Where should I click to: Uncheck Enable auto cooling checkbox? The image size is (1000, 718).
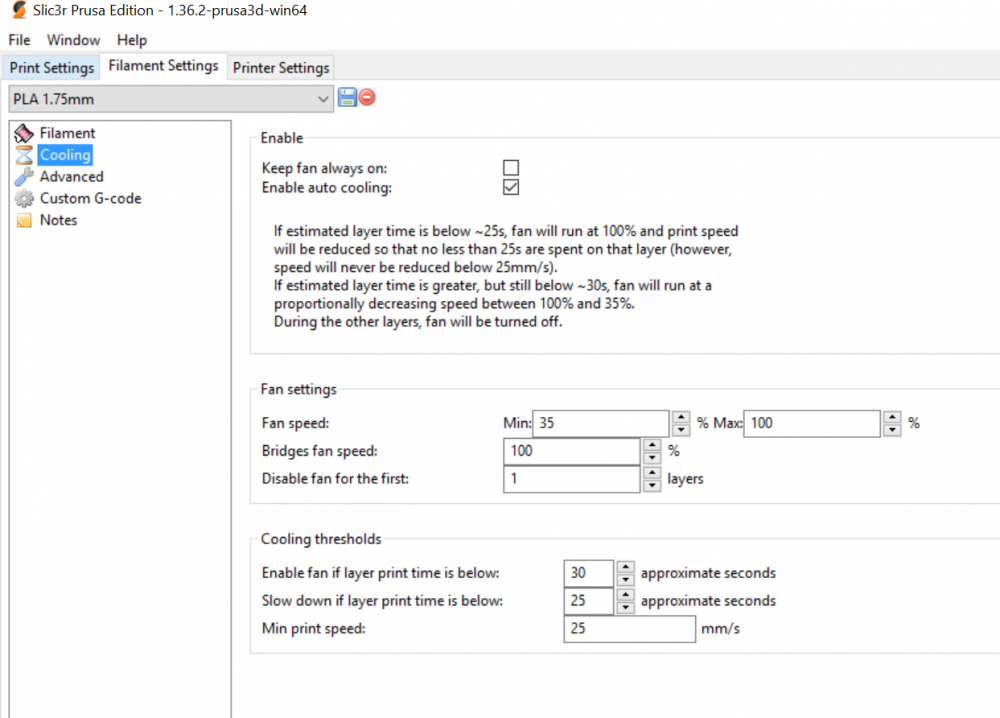(511, 187)
